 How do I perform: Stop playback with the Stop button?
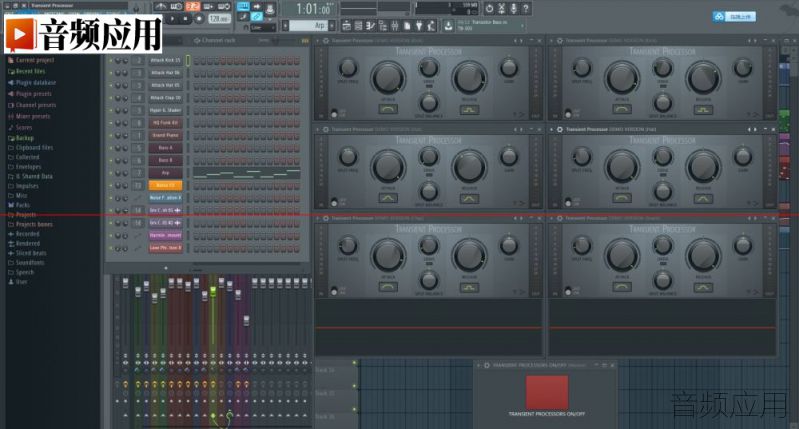[x=185, y=19]
